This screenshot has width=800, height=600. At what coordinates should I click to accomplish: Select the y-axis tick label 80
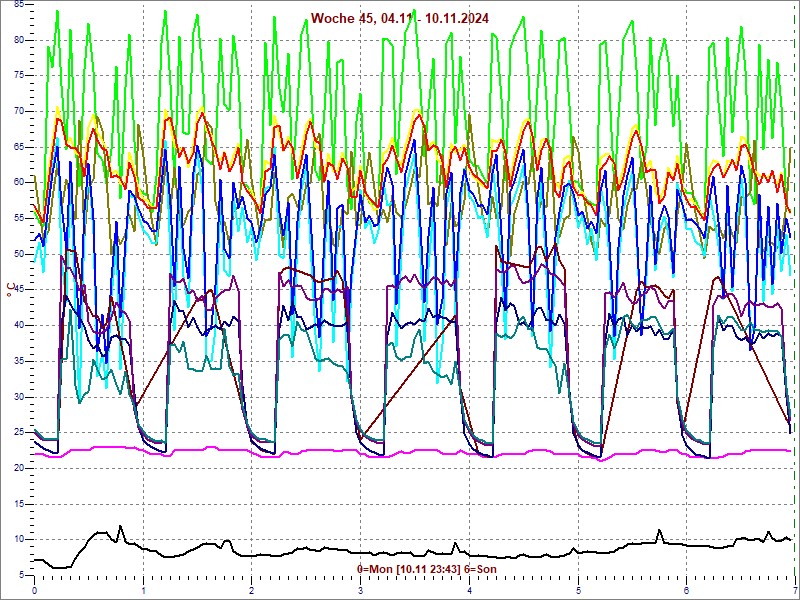(19, 39)
